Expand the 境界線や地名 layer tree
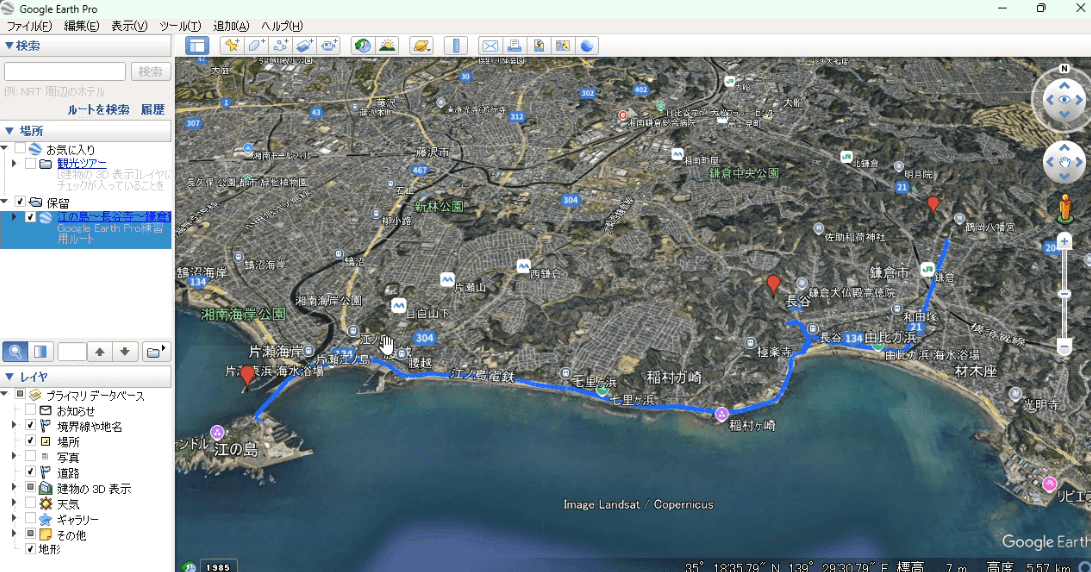The height and width of the screenshot is (572, 1091). tap(14, 426)
